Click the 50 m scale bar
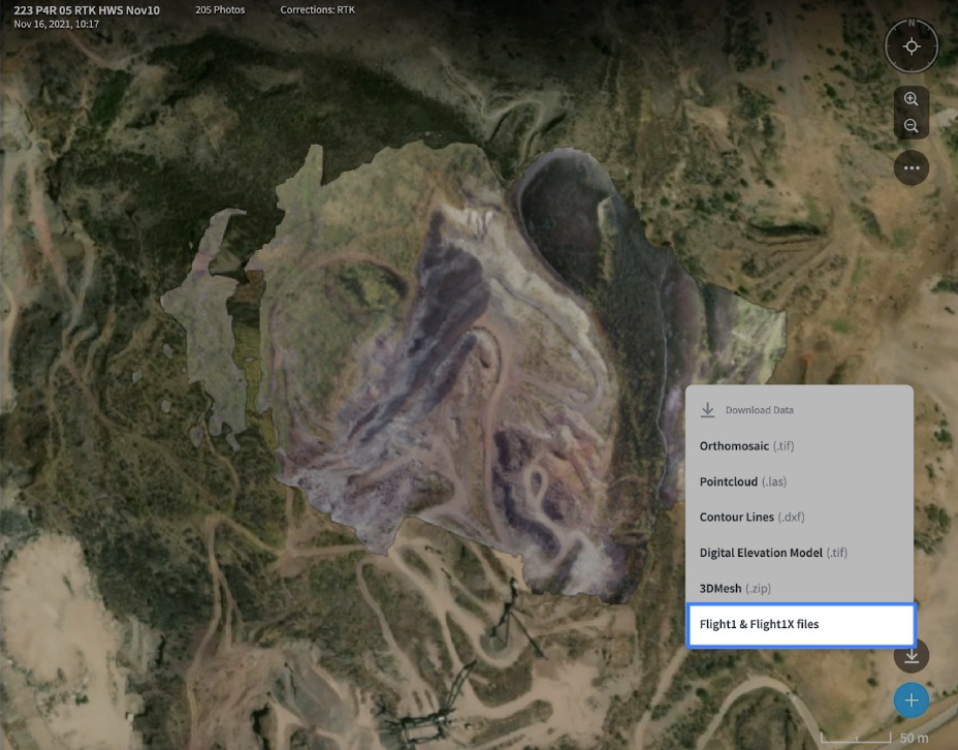 point(874,738)
